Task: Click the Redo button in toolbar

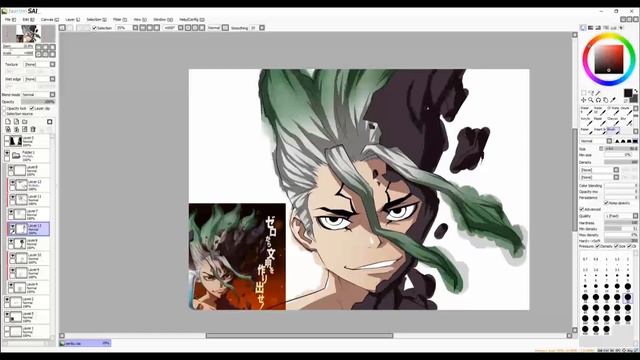Action: 70,28
